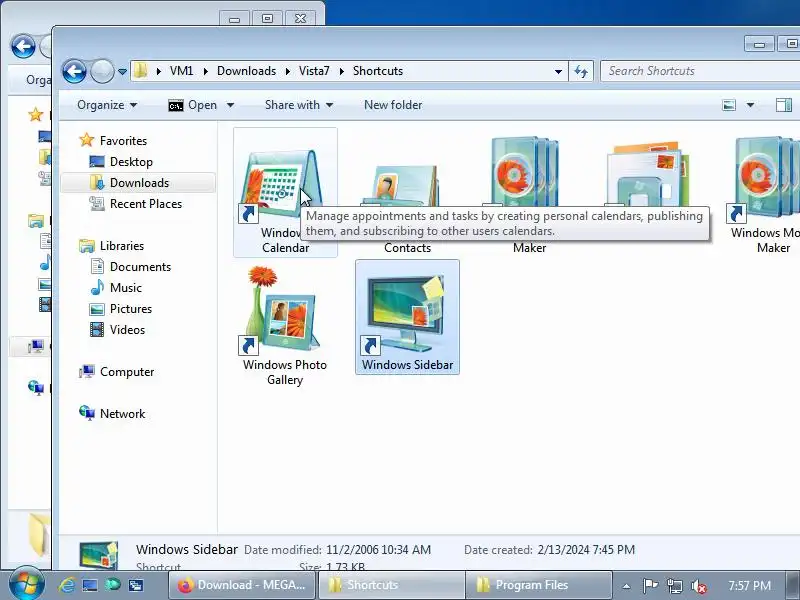Click Downloads in the address breadcrumb
This screenshot has width=800, height=600.
[246, 71]
